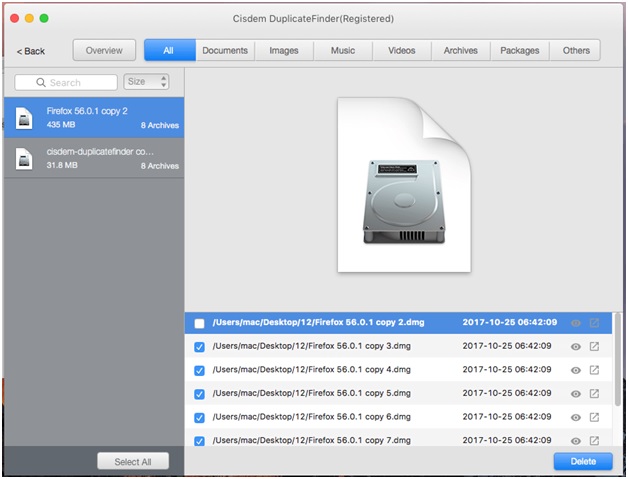Click the disk image preview thumbnail
This screenshot has height=479, width=628.
point(404,185)
